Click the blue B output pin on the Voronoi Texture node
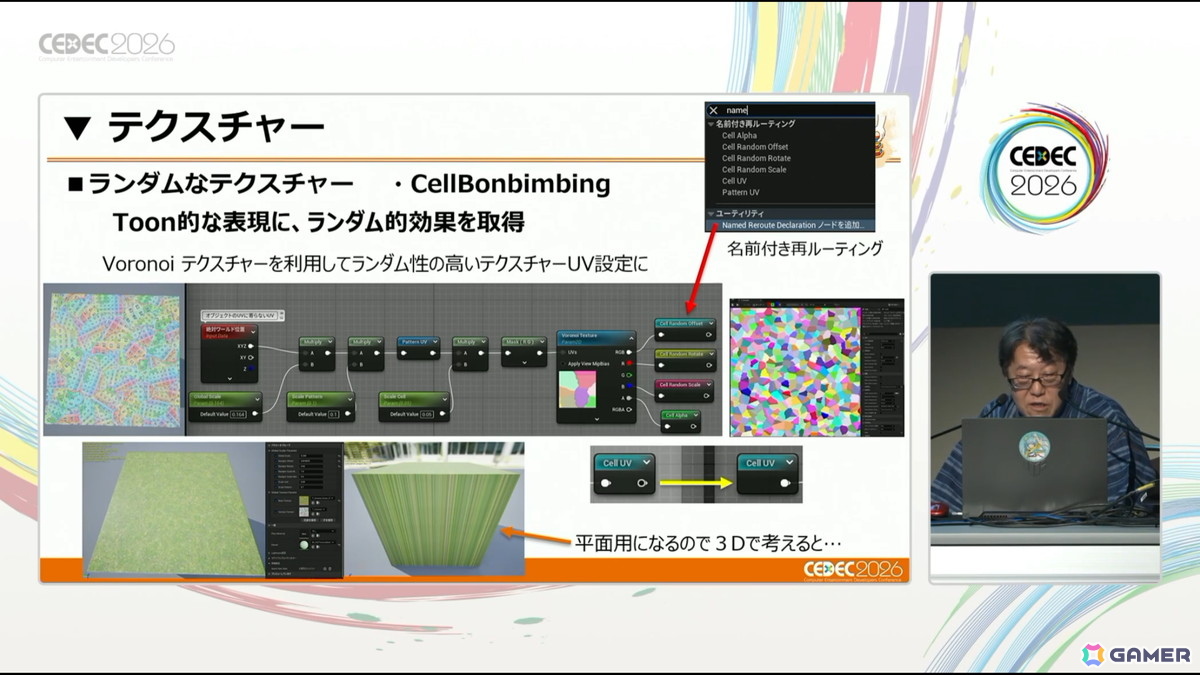1200x675 pixels. [630, 385]
